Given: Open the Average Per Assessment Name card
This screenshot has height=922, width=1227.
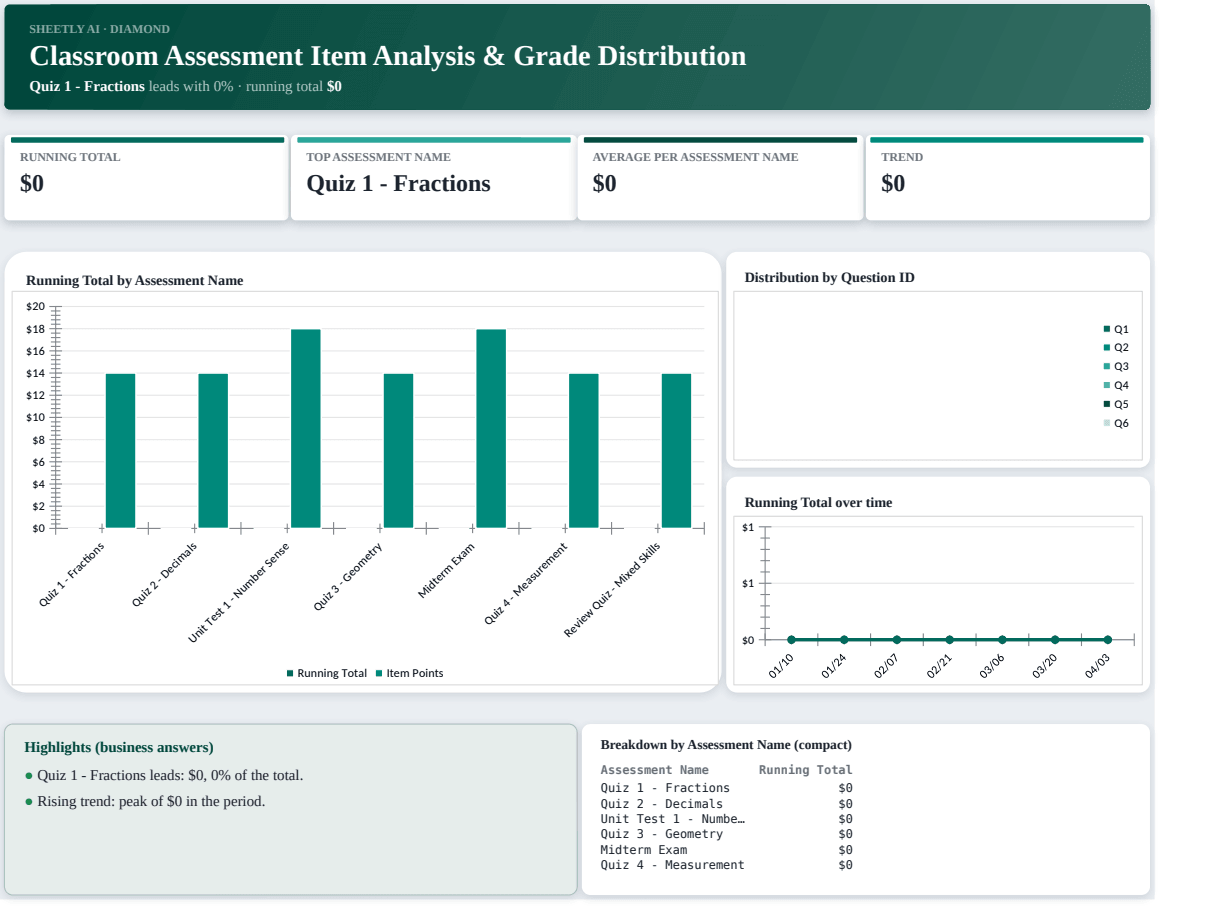Looking at the screenshot, I should [720, 178].
